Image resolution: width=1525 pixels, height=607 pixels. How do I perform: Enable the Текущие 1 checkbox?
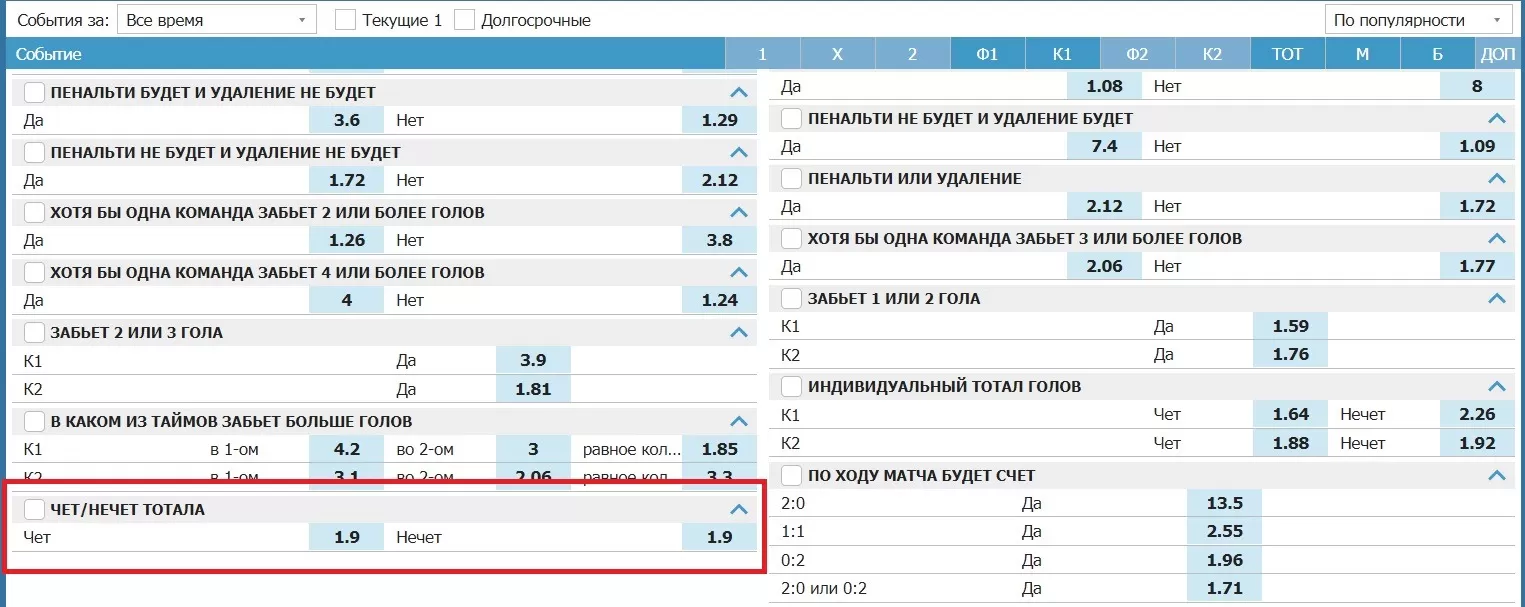[x=344, y=19]
